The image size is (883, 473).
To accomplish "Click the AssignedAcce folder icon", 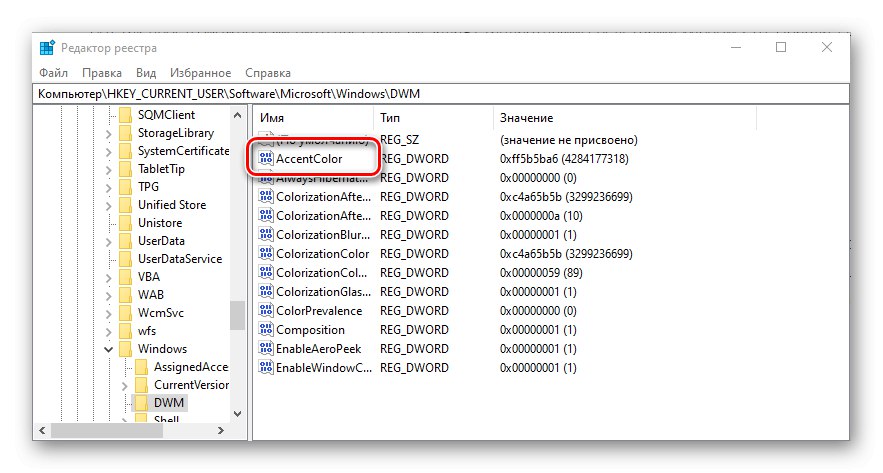I will coord(142,367).
